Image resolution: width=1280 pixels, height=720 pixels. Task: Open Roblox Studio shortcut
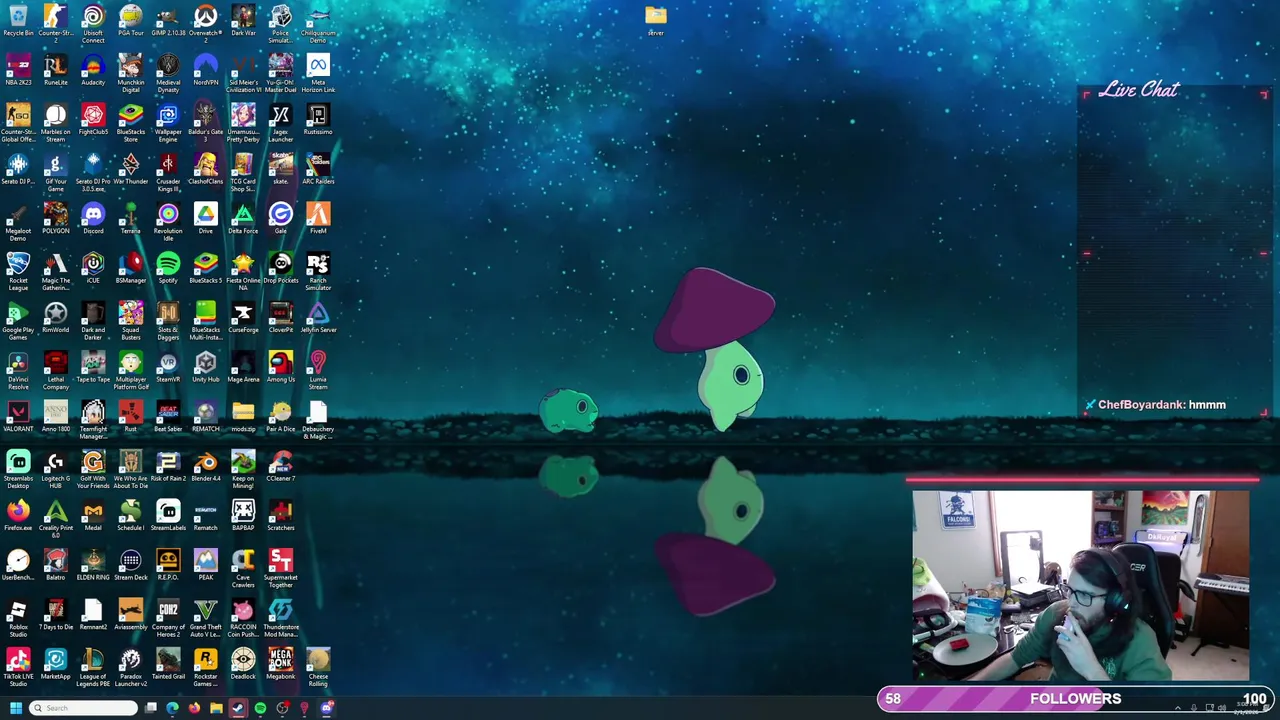(18, 619)
